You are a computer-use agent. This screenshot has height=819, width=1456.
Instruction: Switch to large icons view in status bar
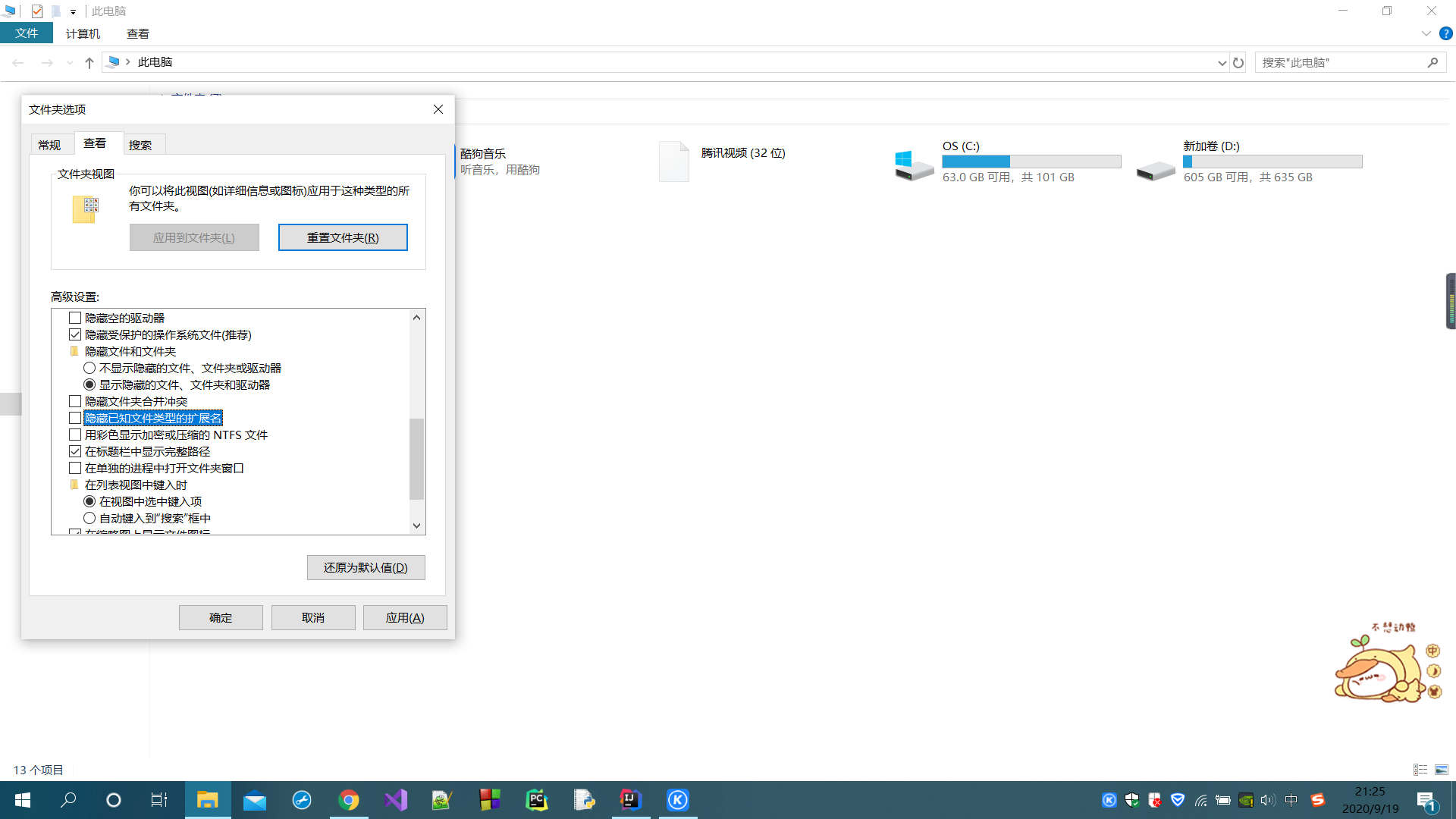point(1442,770)
